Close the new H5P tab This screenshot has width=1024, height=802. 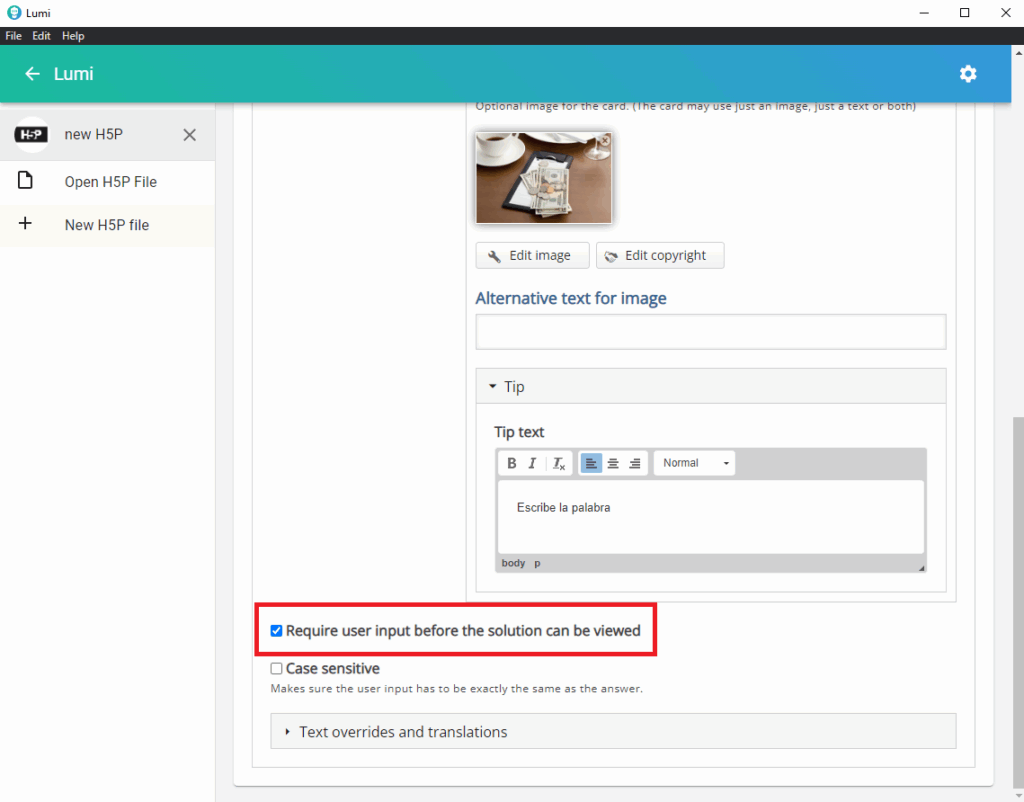tap(189, 135)
